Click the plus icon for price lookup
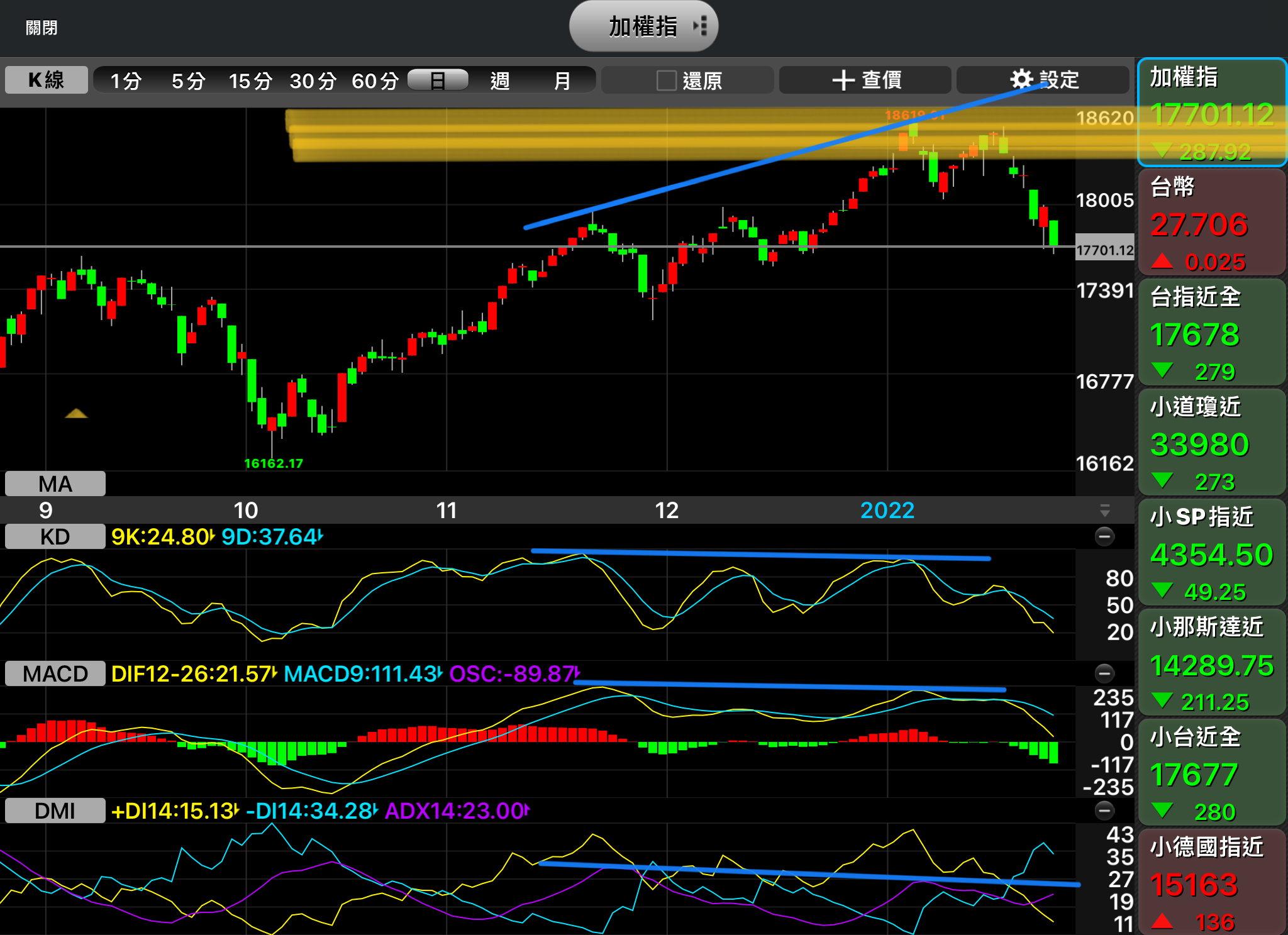The width and height of the screenshot is (1288, 935). 843,80
